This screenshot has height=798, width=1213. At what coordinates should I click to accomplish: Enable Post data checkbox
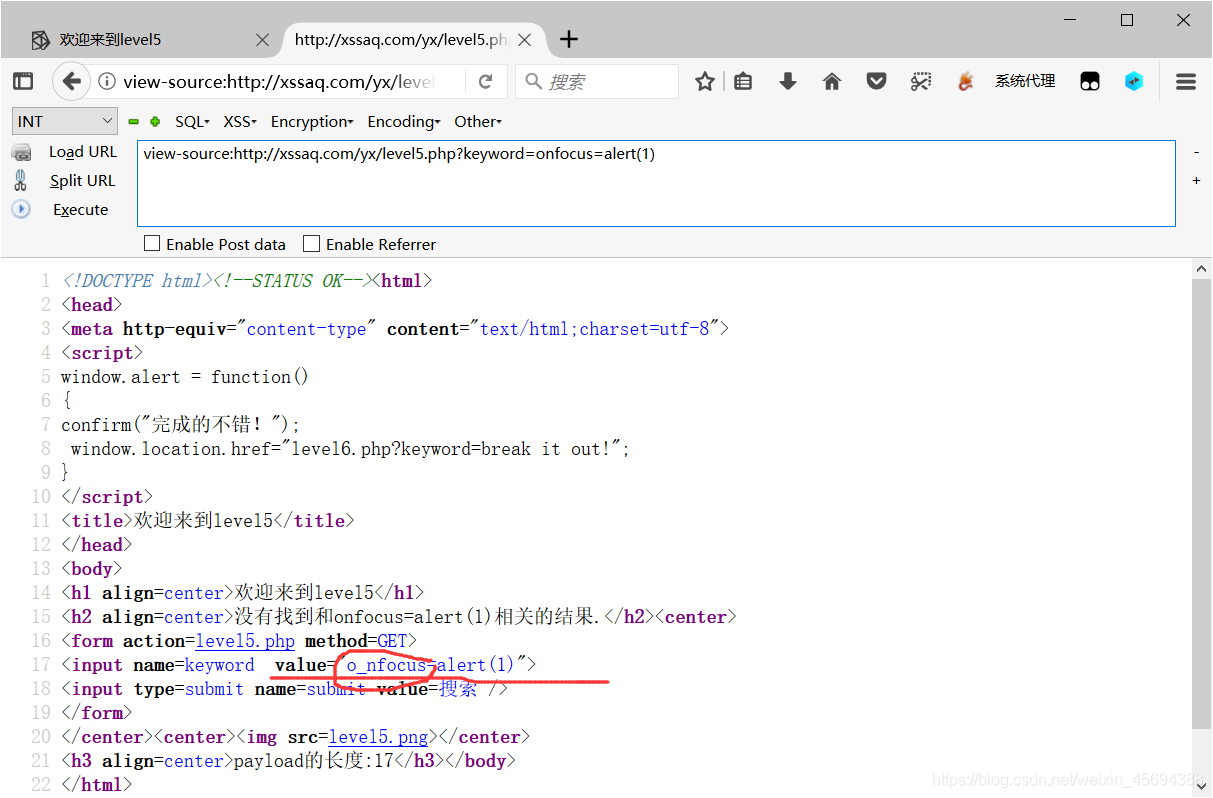click(x=152, y=243)
